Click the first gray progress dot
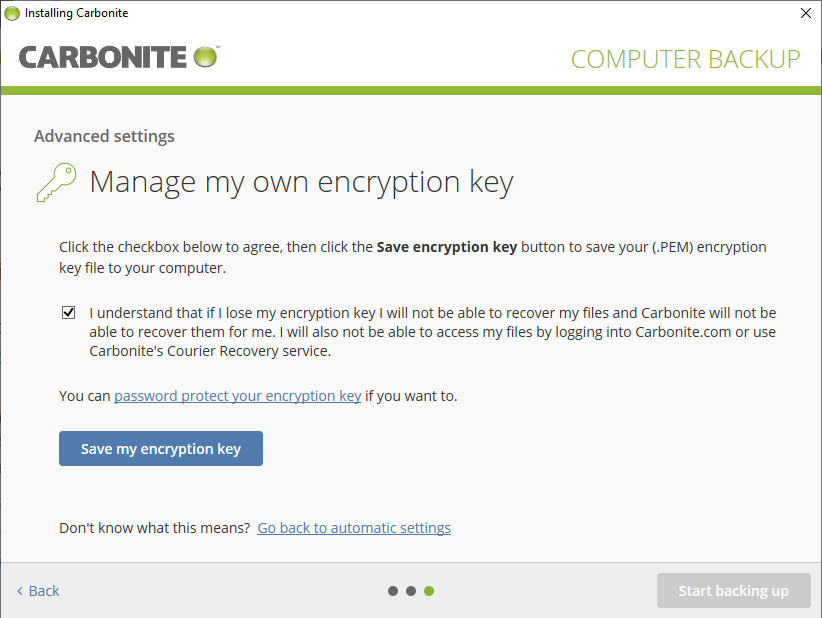Screen dimensions: 822x618 (x=393, y=591)
